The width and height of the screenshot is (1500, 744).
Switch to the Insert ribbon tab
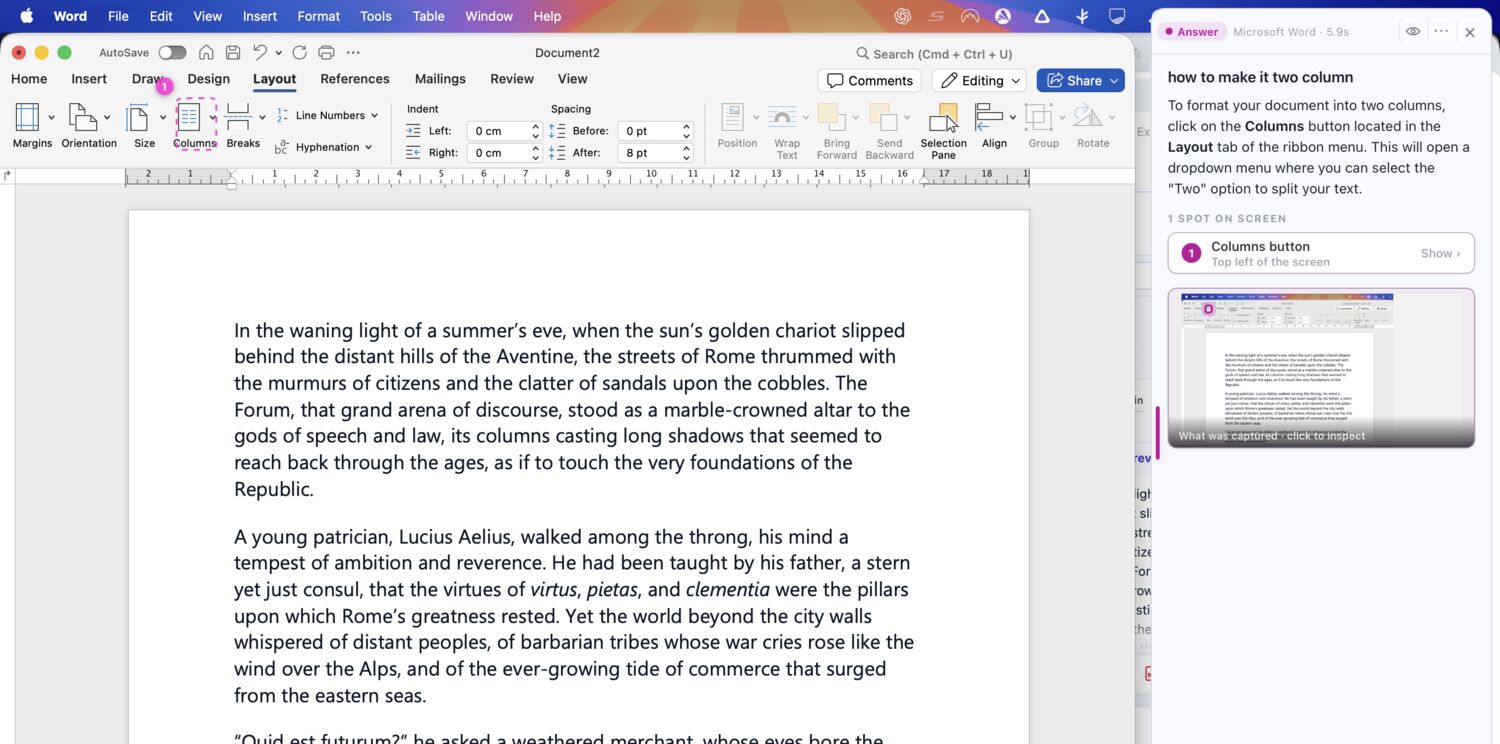(89, 79)
